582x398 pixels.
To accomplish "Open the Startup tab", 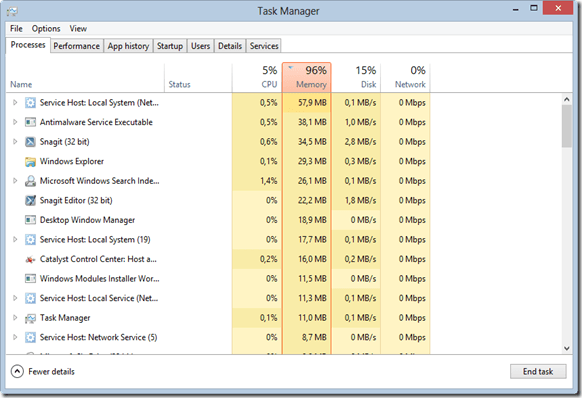I will point(170,46).
